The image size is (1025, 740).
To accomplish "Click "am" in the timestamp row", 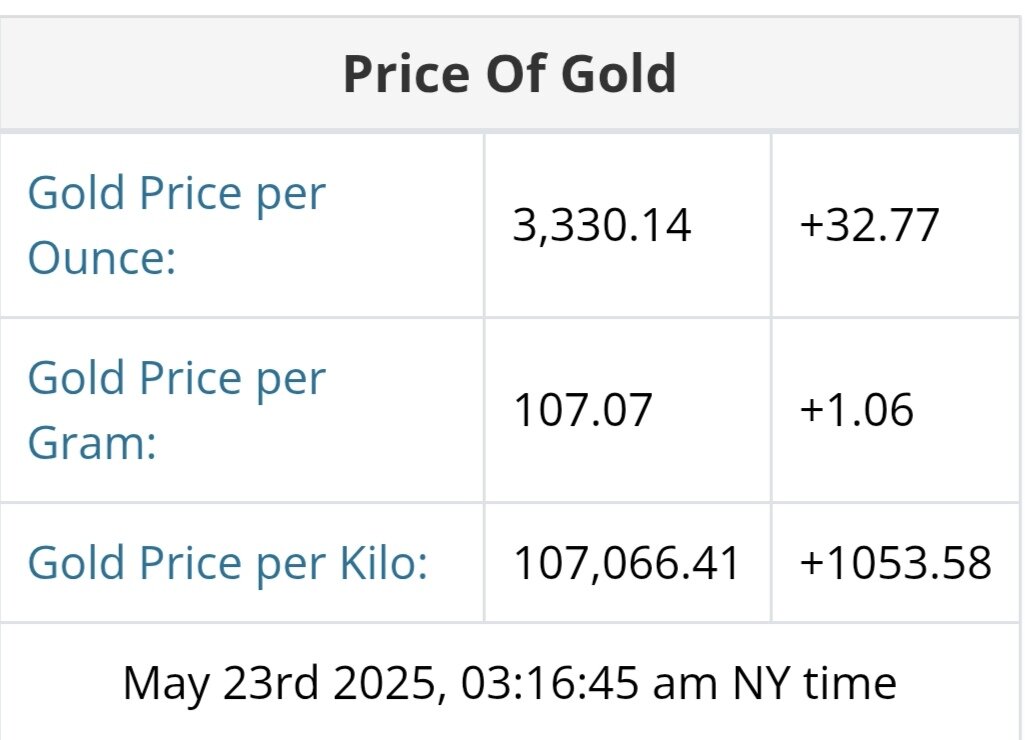I will [x=688, y=683].
